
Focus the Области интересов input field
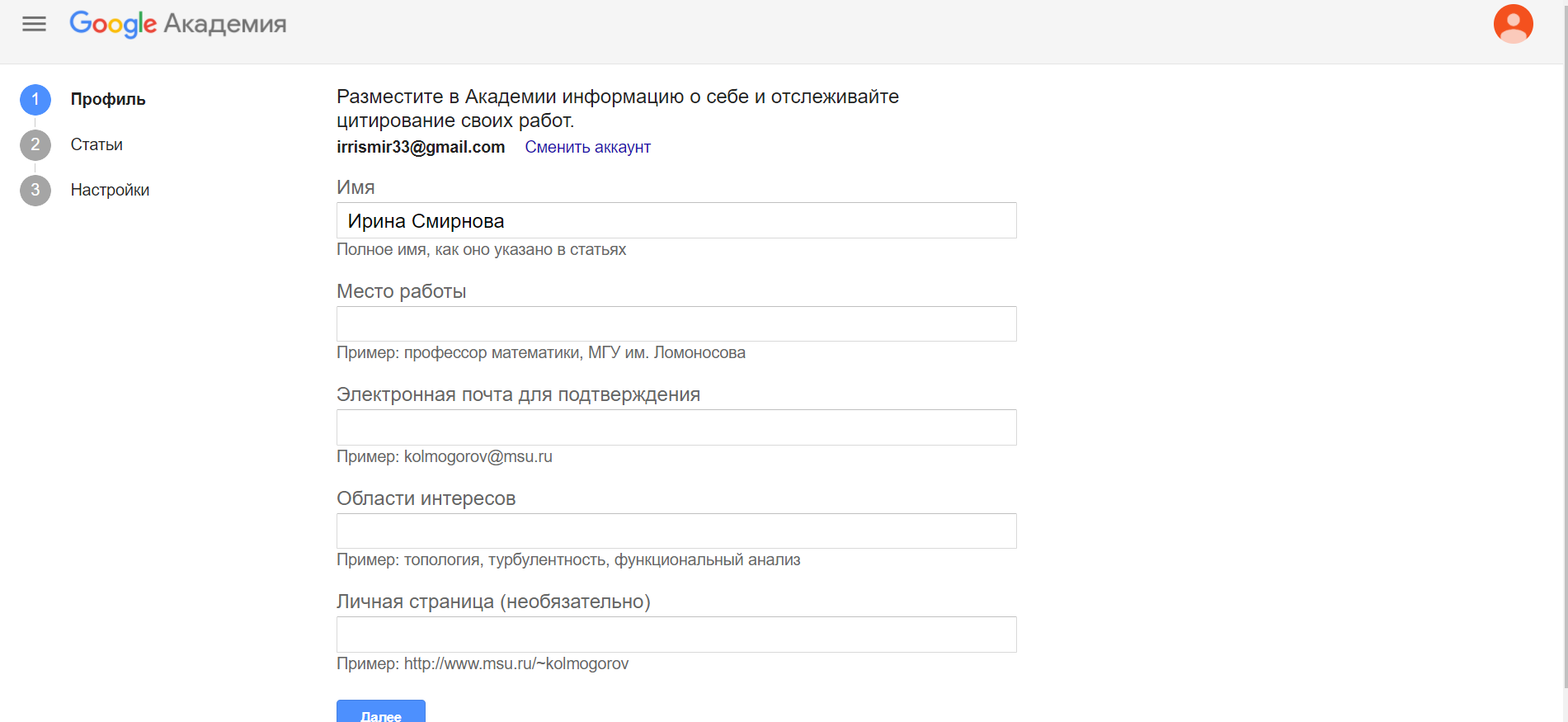[x=676, y=531]
